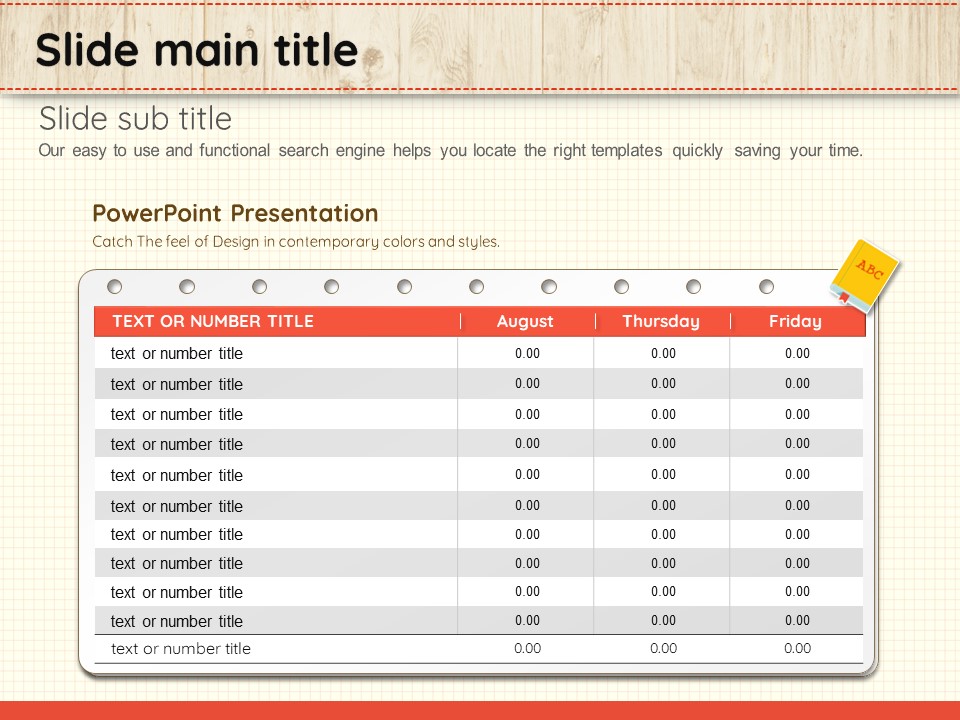Image resolution: width=960 pixels, height=720 pixels.
Task: Click first data row's text label
Action: [x=177, y=354]
